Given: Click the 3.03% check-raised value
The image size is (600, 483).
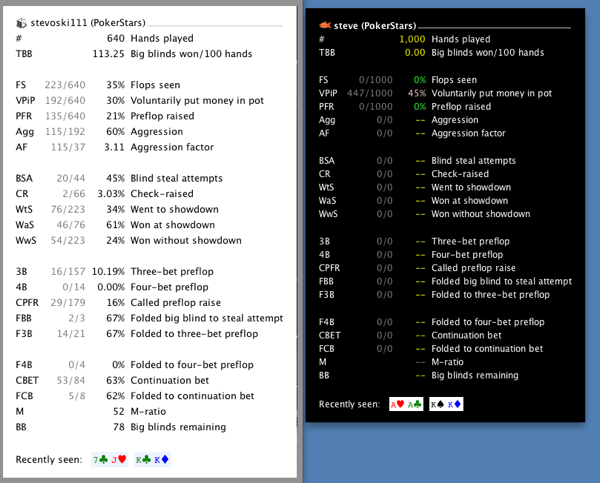Looking at the screenshot, I should 111,194.
